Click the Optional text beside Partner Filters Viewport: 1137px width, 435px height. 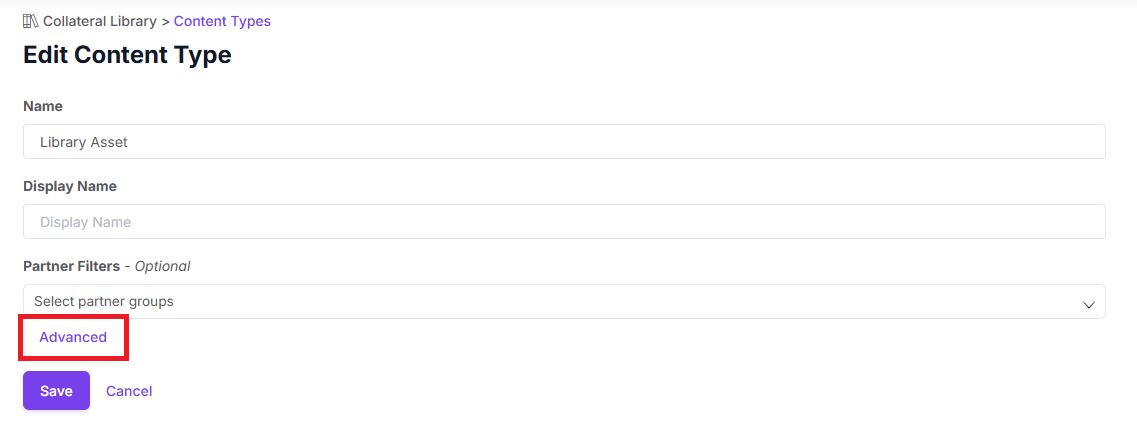click(162, 266)
